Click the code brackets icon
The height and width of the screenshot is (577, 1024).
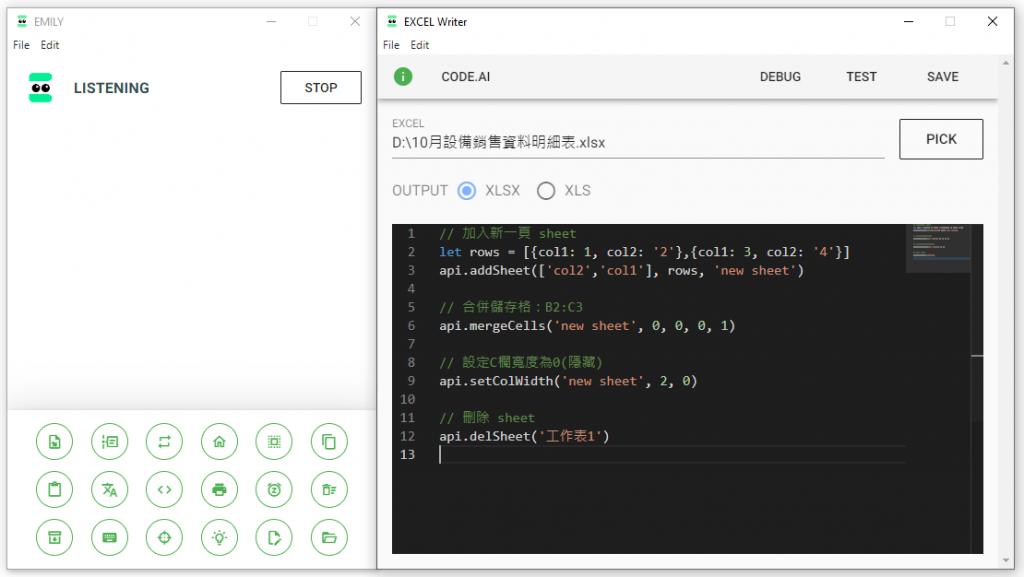pyautogui.click(x=165, y=490)
